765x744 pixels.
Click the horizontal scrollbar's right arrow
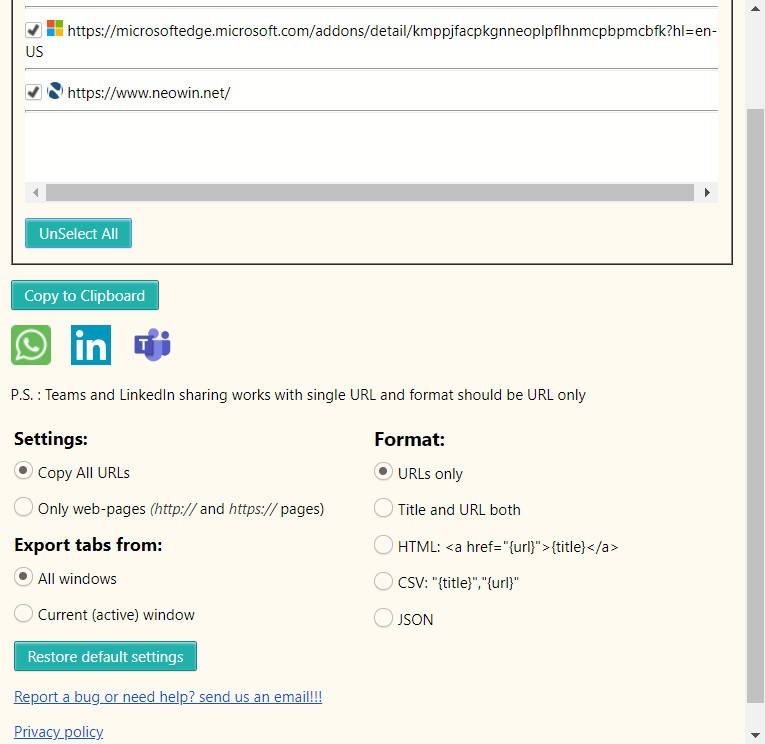(707, 192)
